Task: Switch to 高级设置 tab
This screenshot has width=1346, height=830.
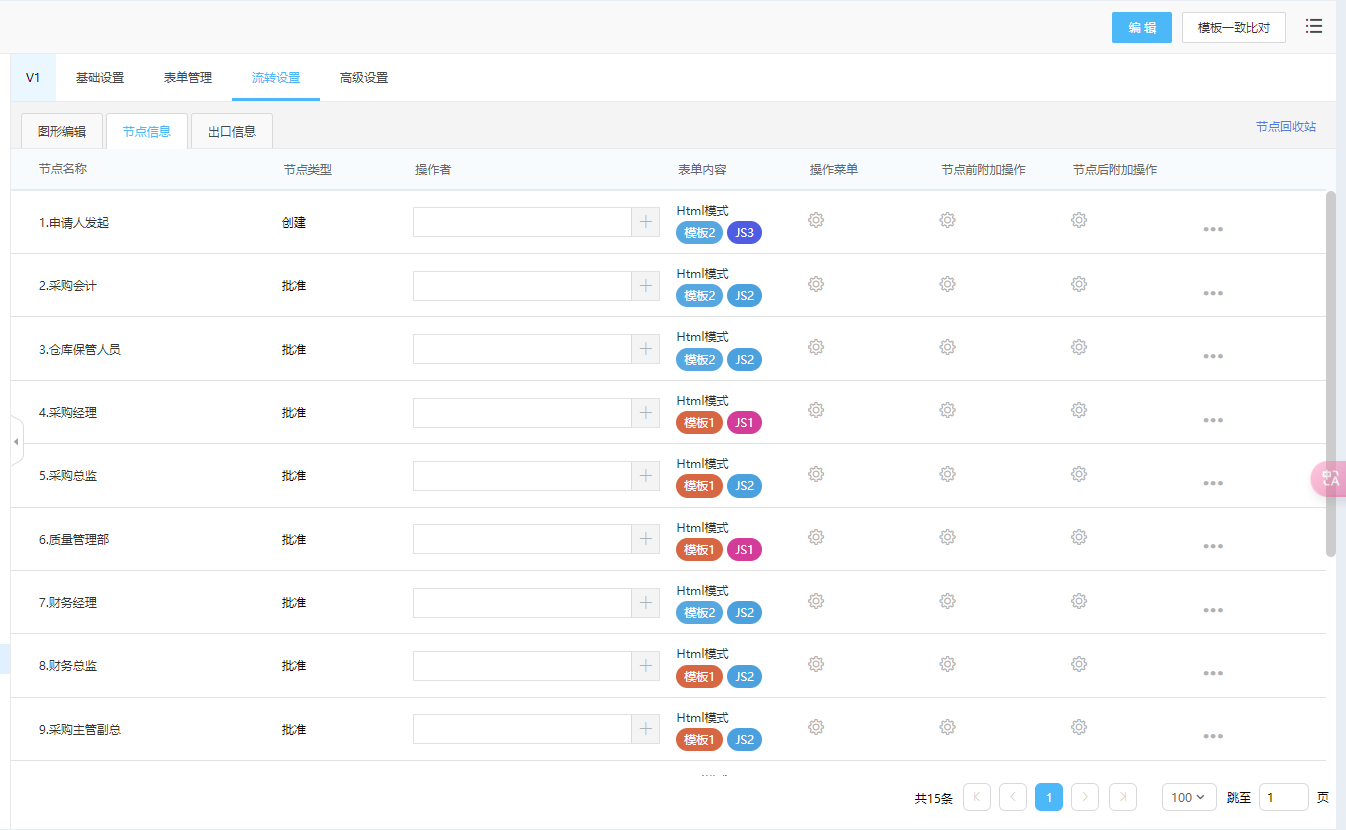Action: [364, 78]
